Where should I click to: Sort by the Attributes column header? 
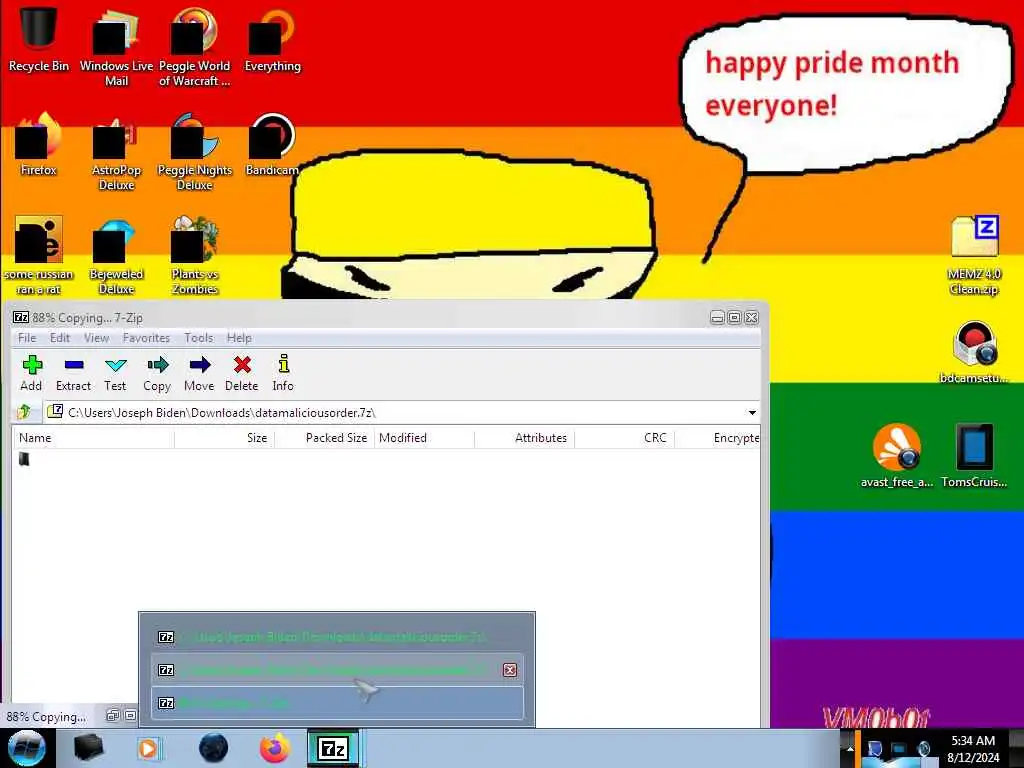click(524, 438)
